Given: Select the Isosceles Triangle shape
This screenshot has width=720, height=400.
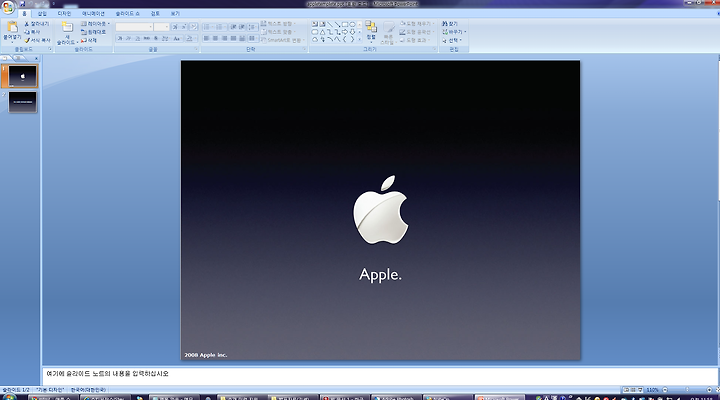Looking at the screenshot, I should pyautogui.click(x=322, y=32).
